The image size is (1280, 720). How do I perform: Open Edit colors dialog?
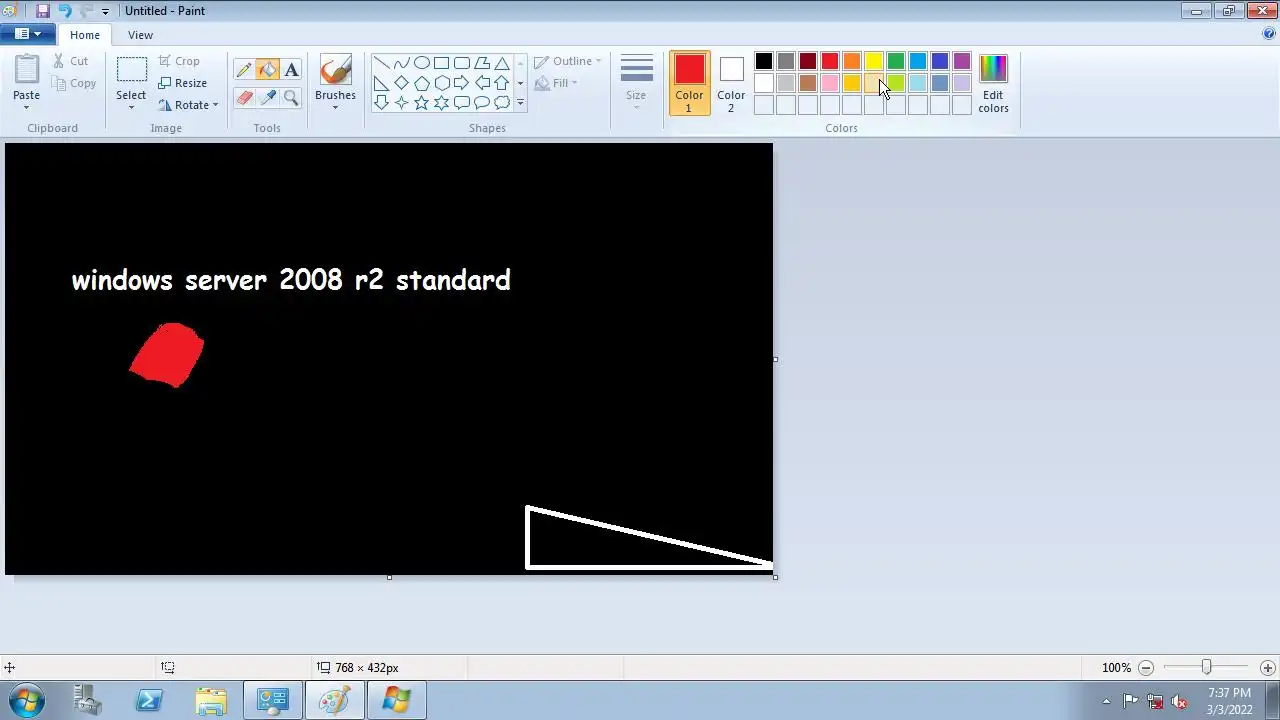[993, 83]
